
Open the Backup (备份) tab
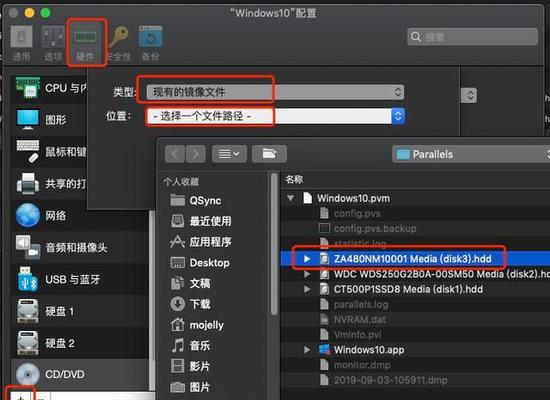151,44
